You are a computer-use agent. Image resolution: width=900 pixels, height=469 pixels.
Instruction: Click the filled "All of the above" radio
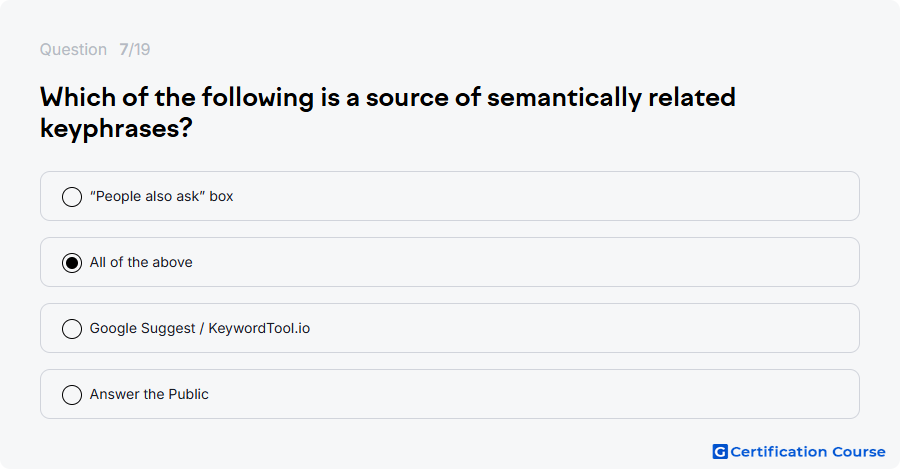[72, 263]
